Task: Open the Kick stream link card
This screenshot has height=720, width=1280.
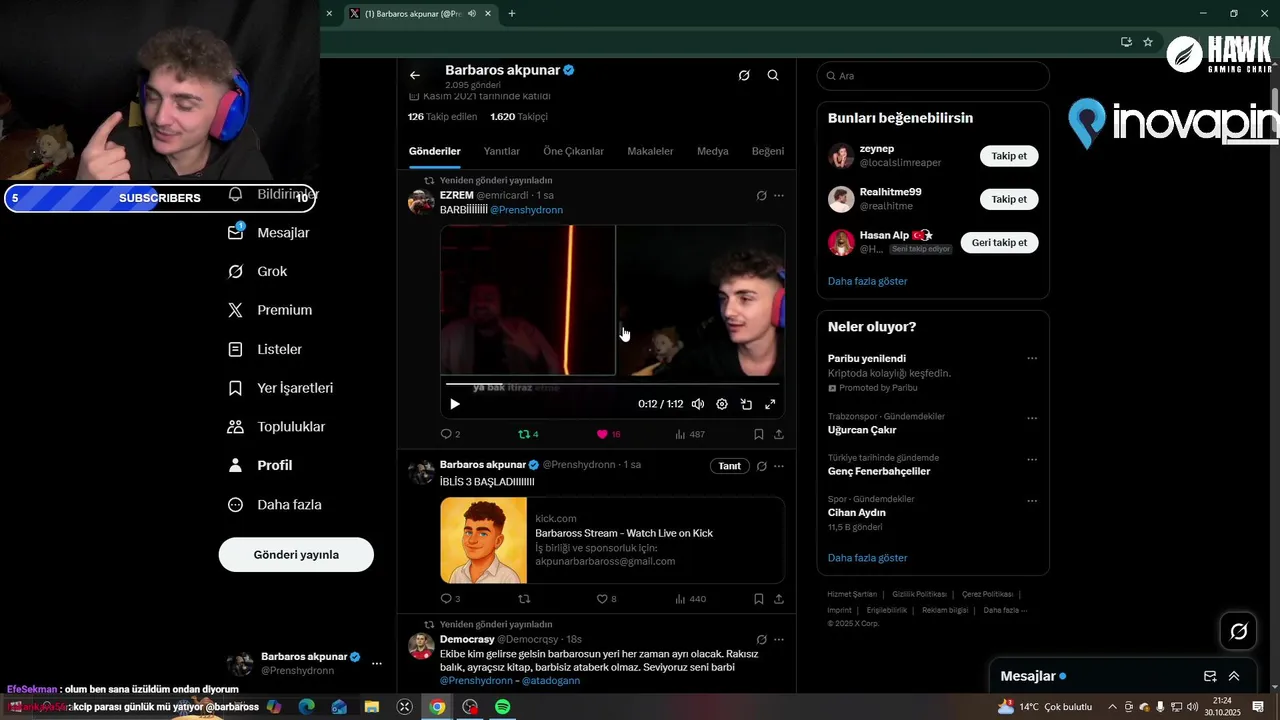Action: click(612, 540)
